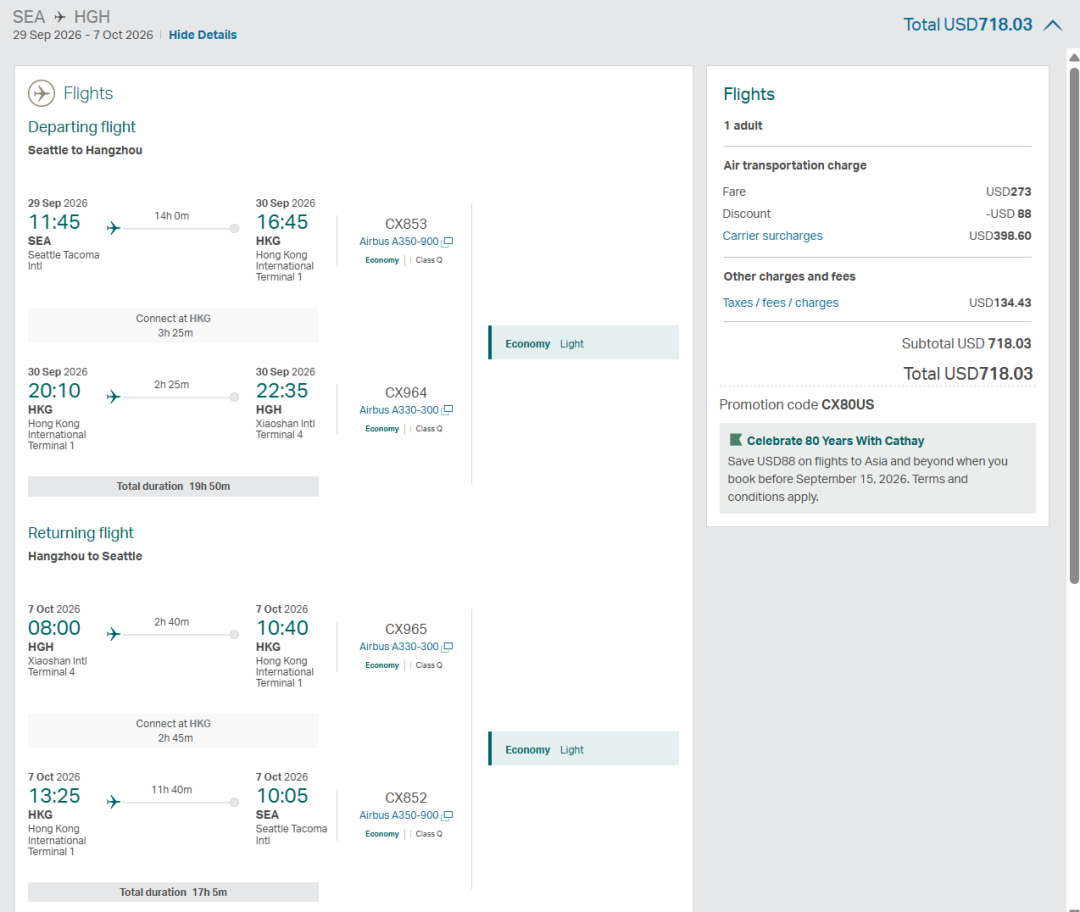The width and height of the screenshot is (1080, 912).
Task: Click plane icon on 11:45 SEA departure segment
Action: (x=114, y=228)
